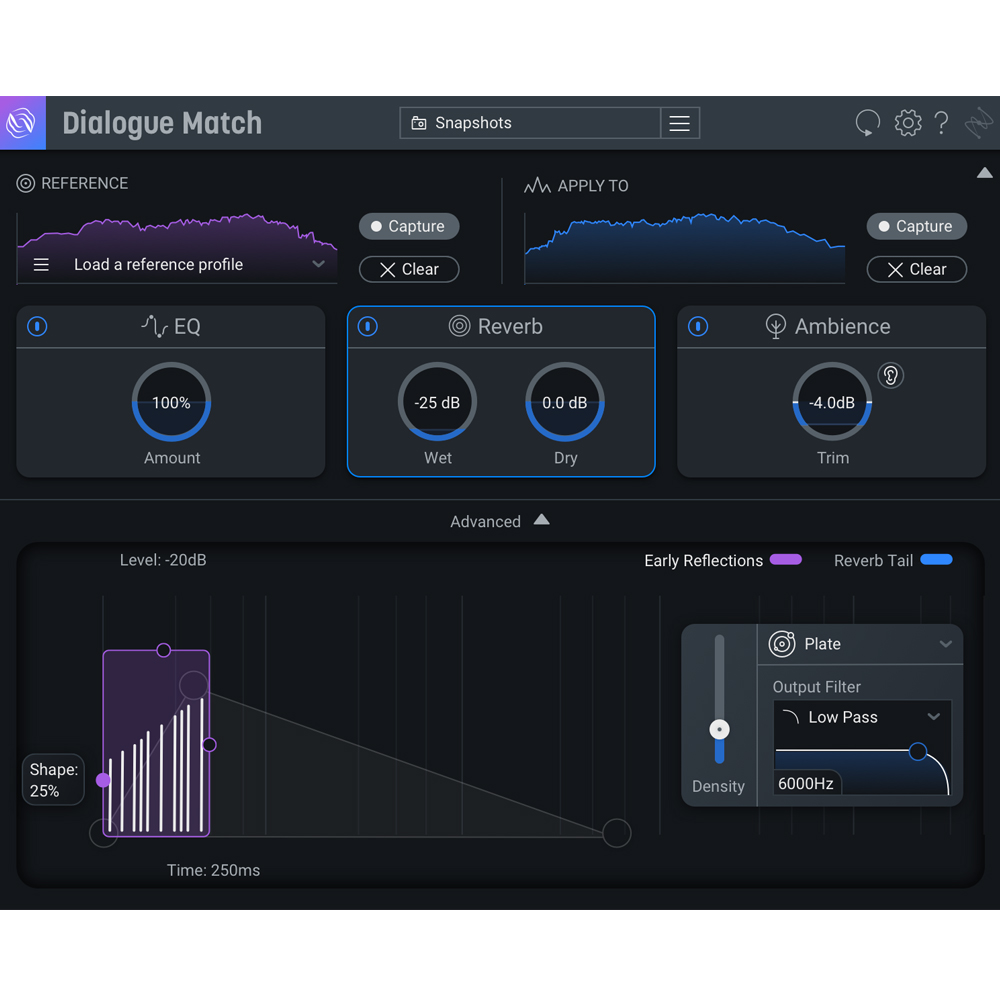Click the Ambience microphone icon
The width and height of the screenshot is (1000, 1000).
(x=776, y=326)
